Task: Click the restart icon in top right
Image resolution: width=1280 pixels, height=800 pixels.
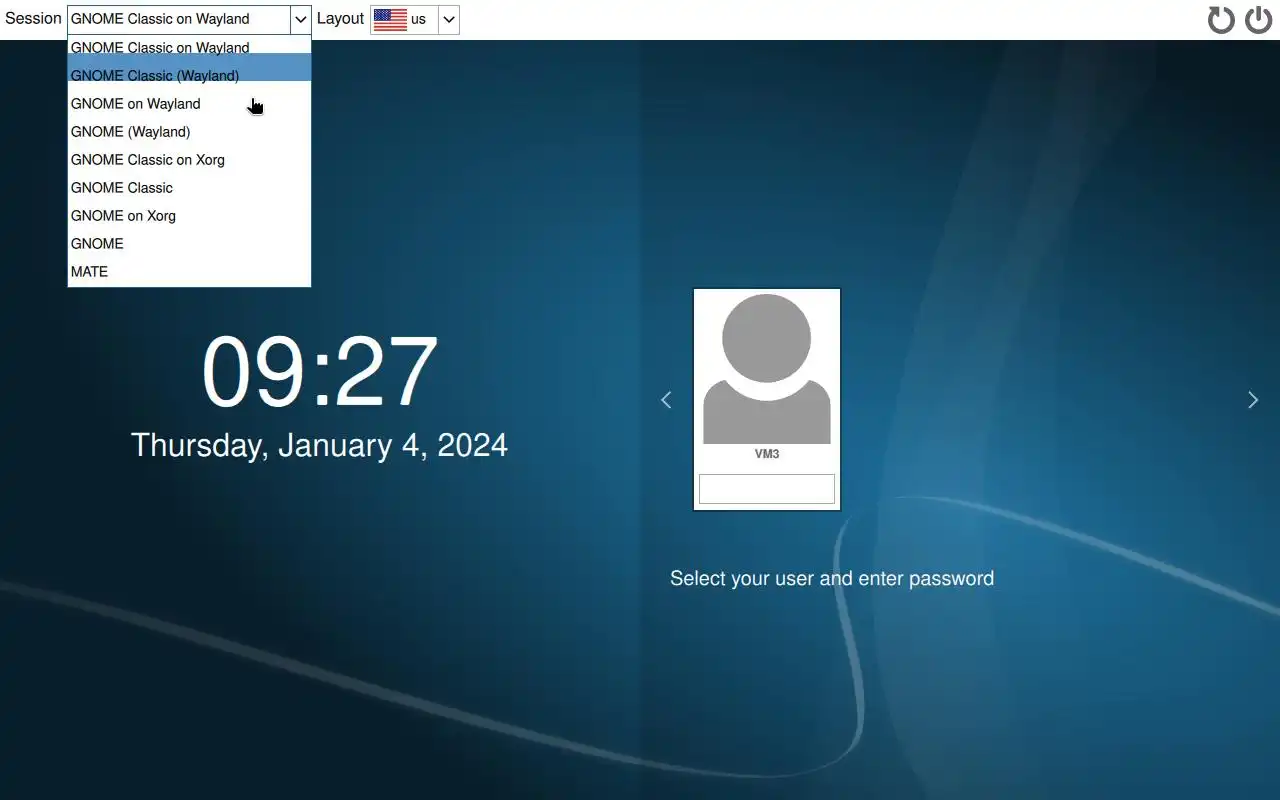Action: coord(1221,20)
